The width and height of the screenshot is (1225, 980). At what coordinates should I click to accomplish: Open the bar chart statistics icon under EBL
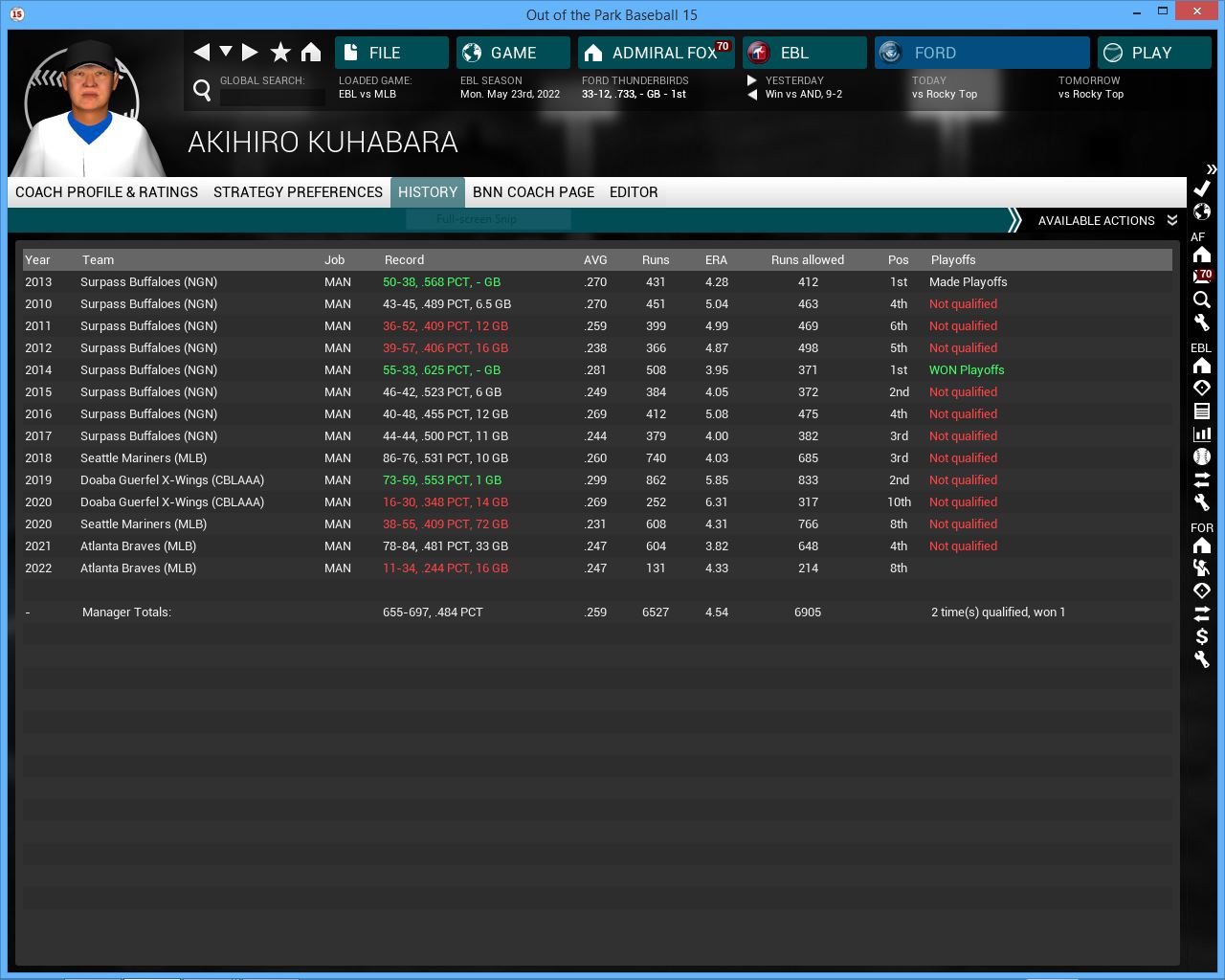click(x=1202, y=434)
